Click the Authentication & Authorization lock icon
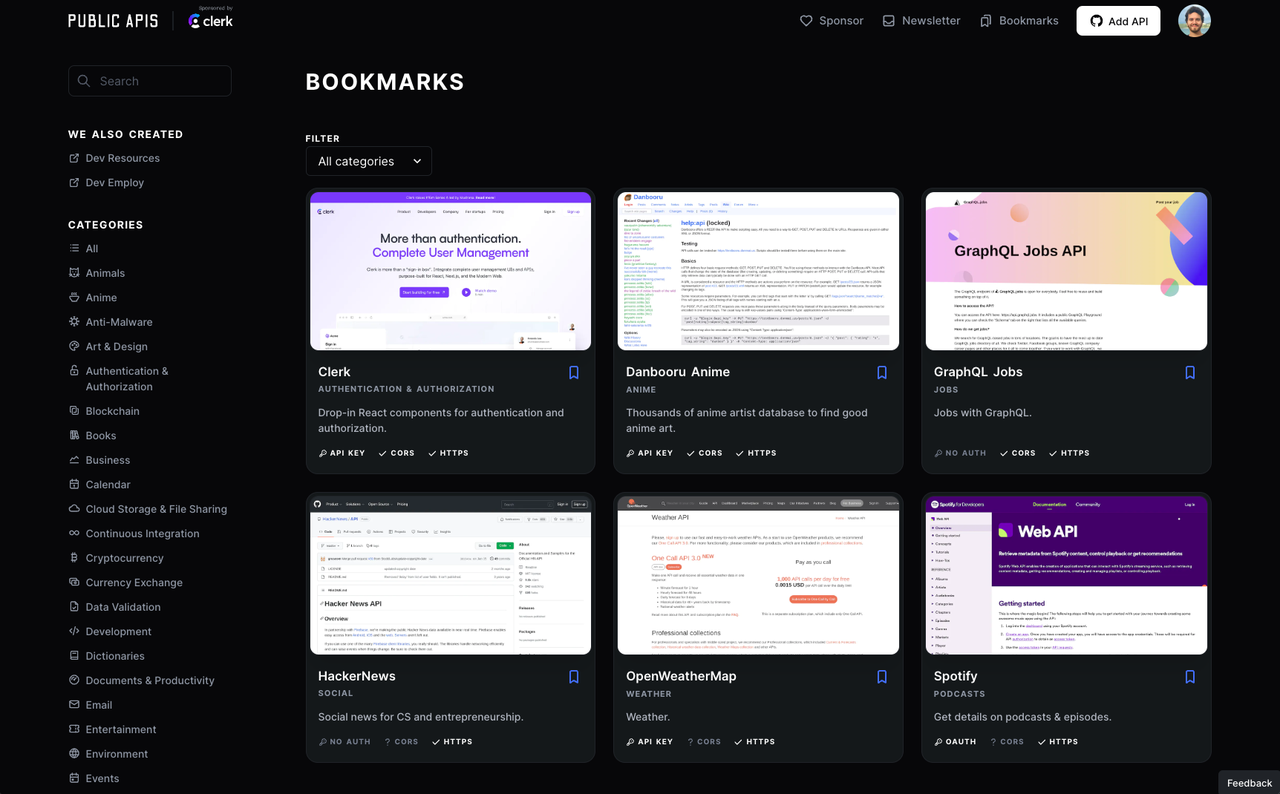This screenshot has height=794, width=1280. 74,371
